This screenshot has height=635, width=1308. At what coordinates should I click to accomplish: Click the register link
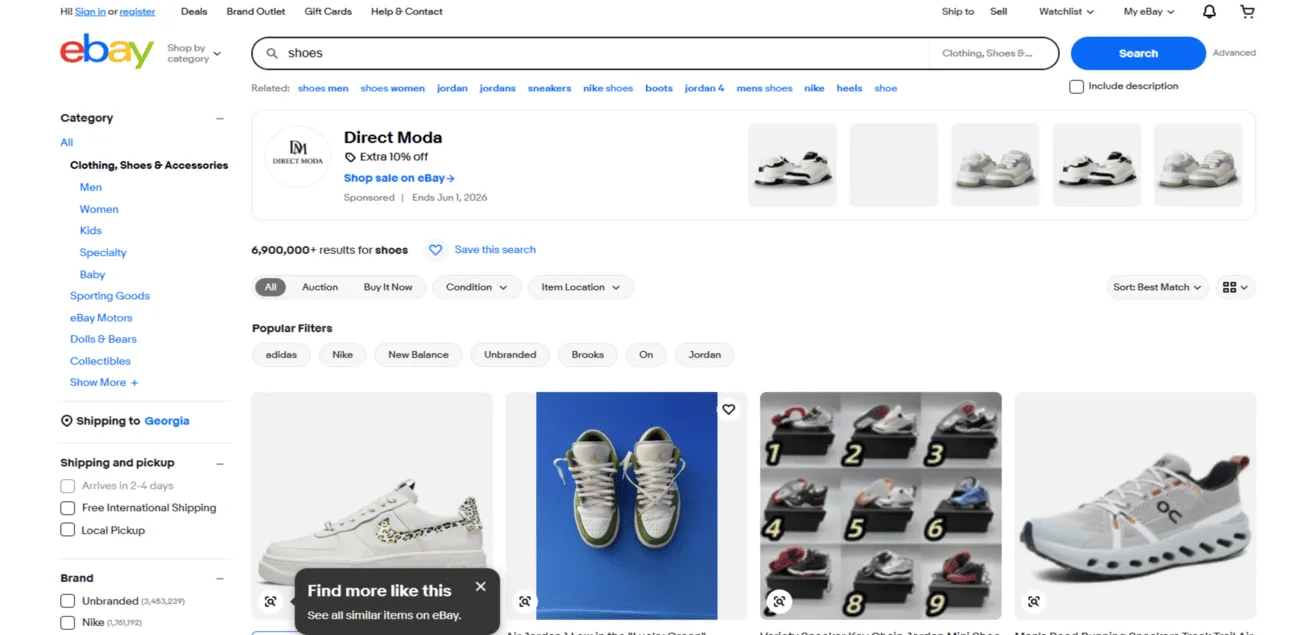tap(137, 12)
